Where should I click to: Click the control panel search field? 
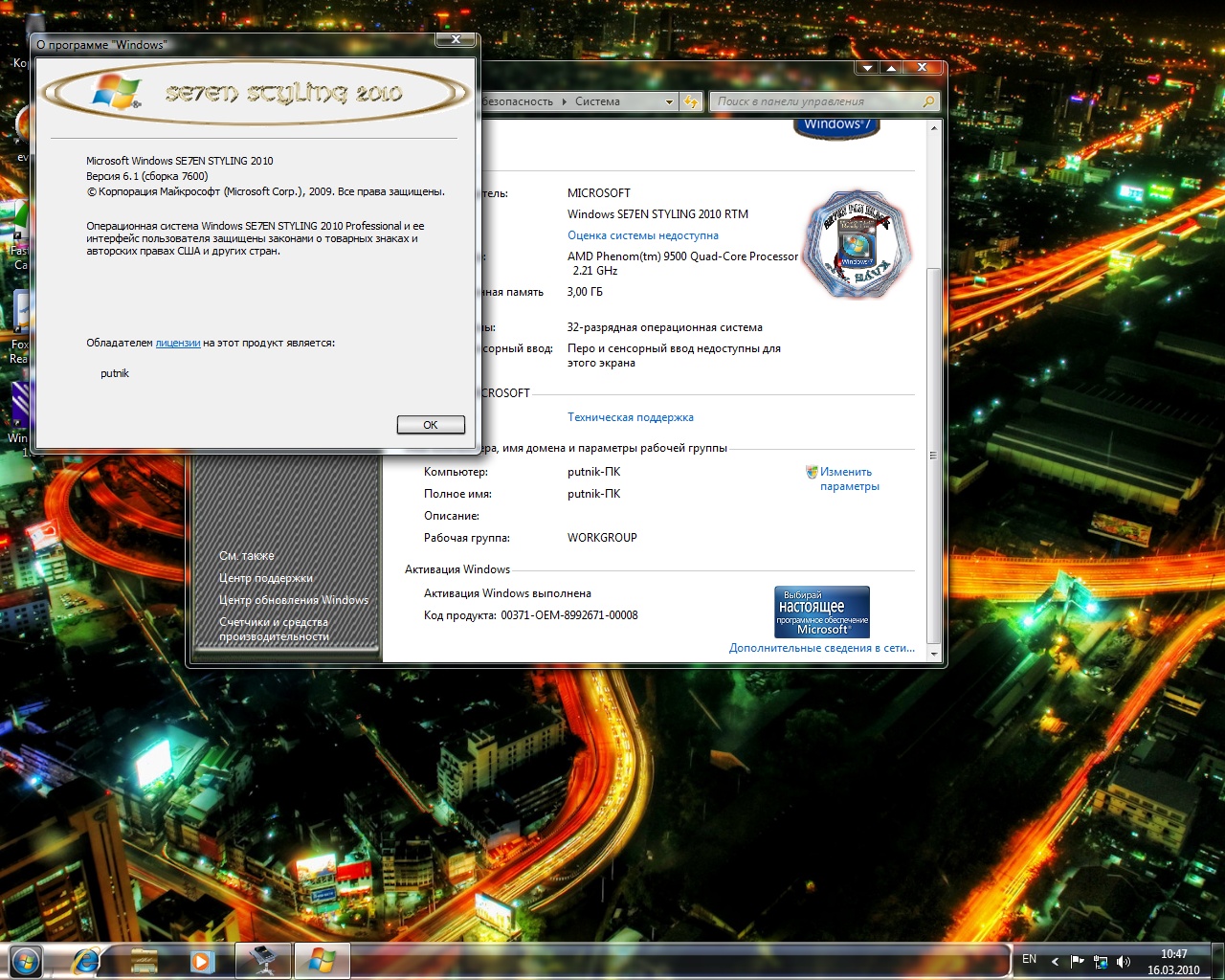tap(813, 101)
